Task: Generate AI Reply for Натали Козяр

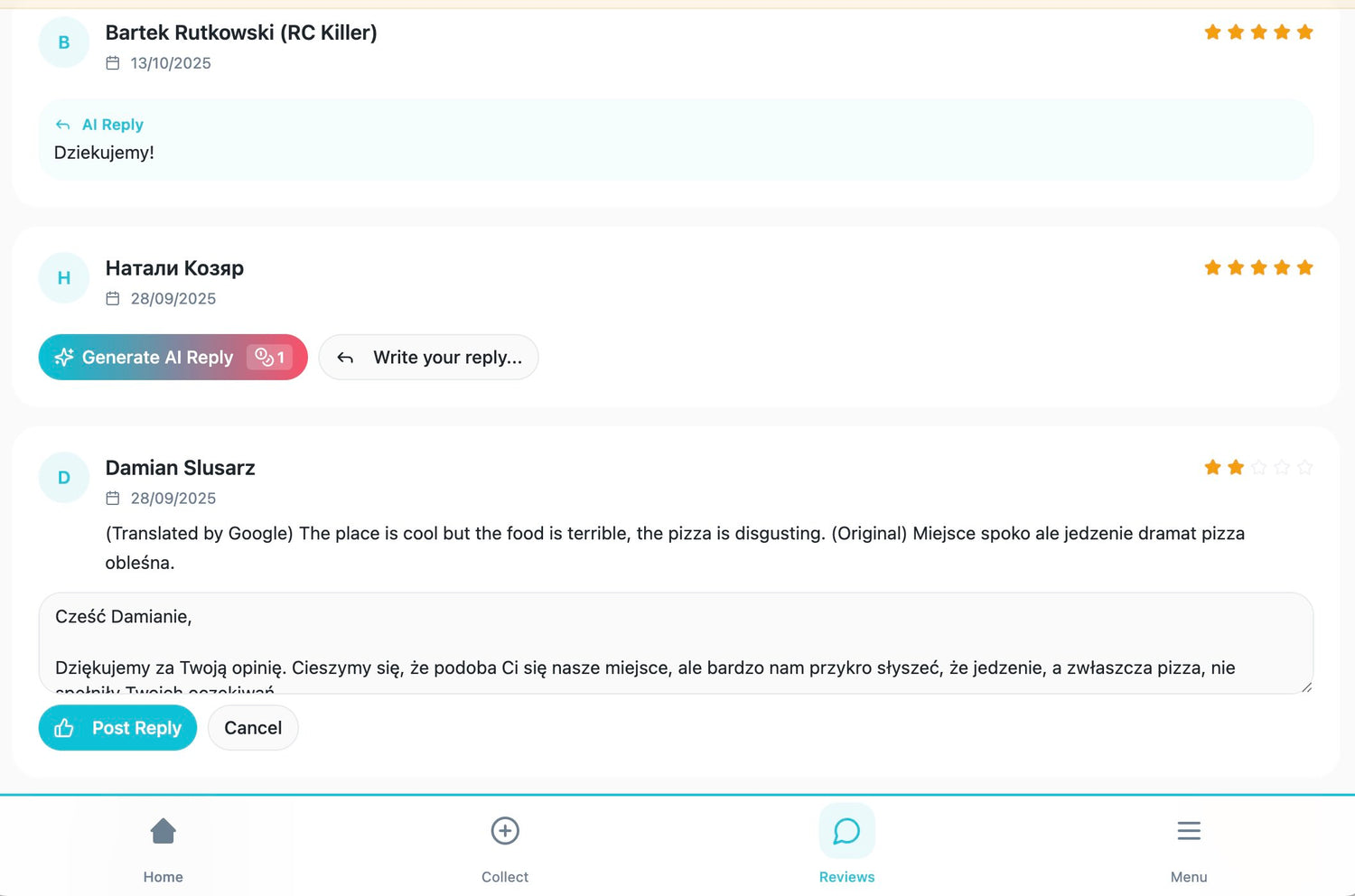Action: (x=157, y=358)
